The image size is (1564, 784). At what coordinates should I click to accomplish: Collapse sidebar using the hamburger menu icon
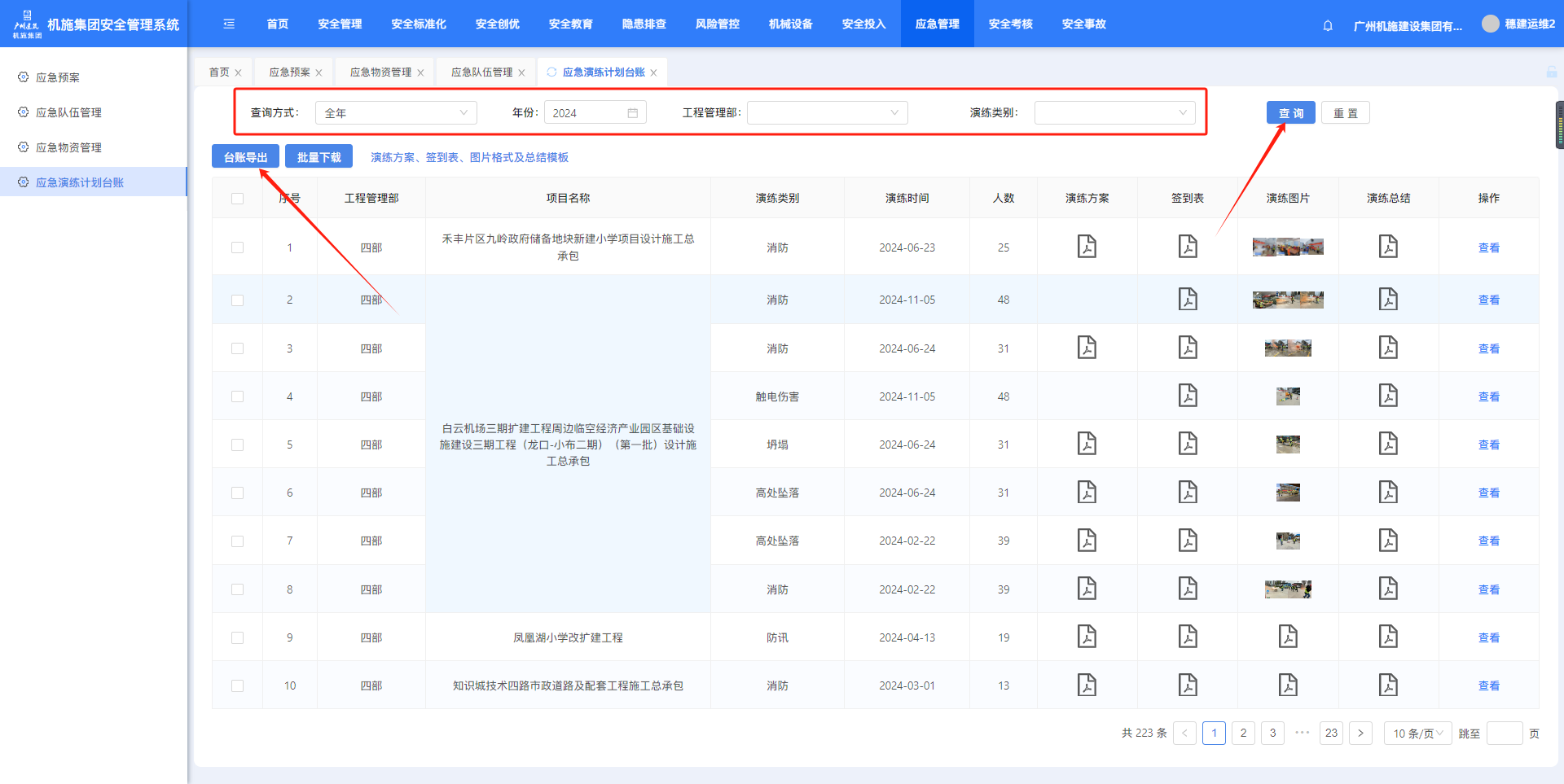tap(229, 24)
